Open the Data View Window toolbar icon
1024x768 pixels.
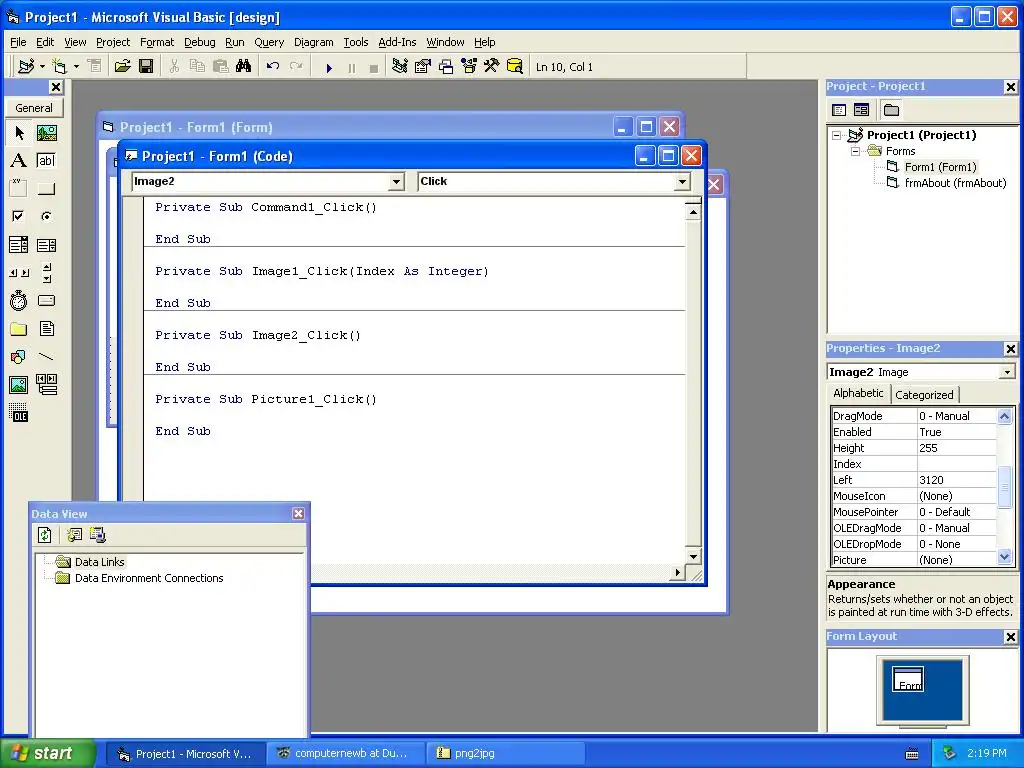coord(515,67)
